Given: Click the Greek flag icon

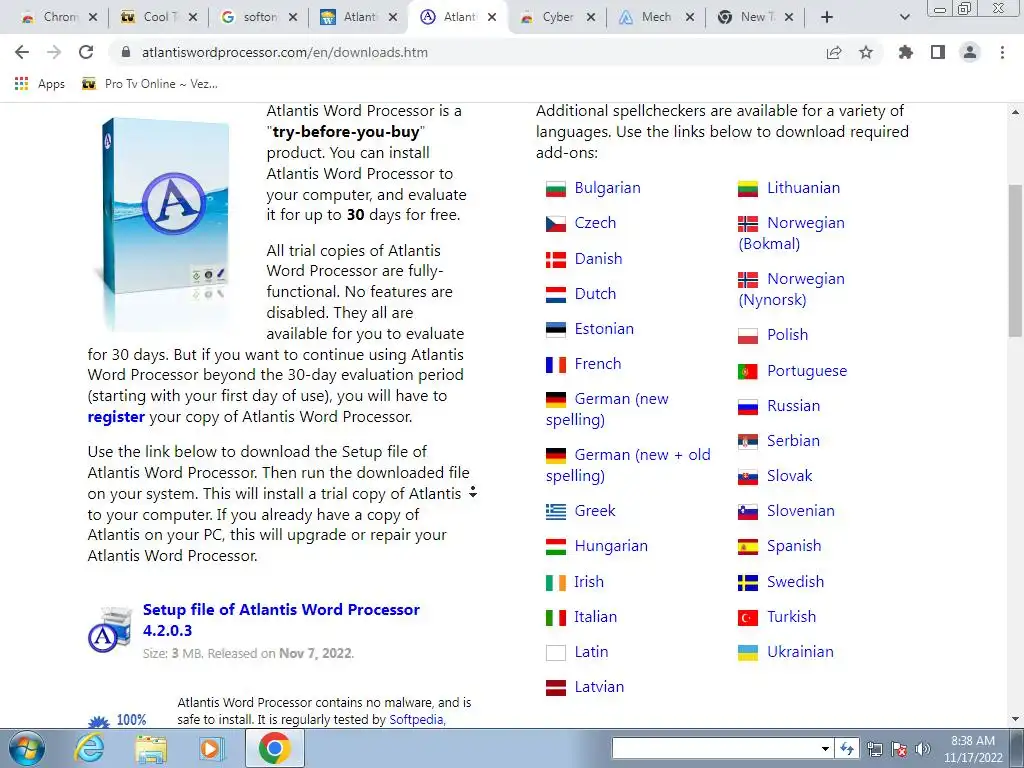Looking at the screenshot, I should click(x=556, y=511).
